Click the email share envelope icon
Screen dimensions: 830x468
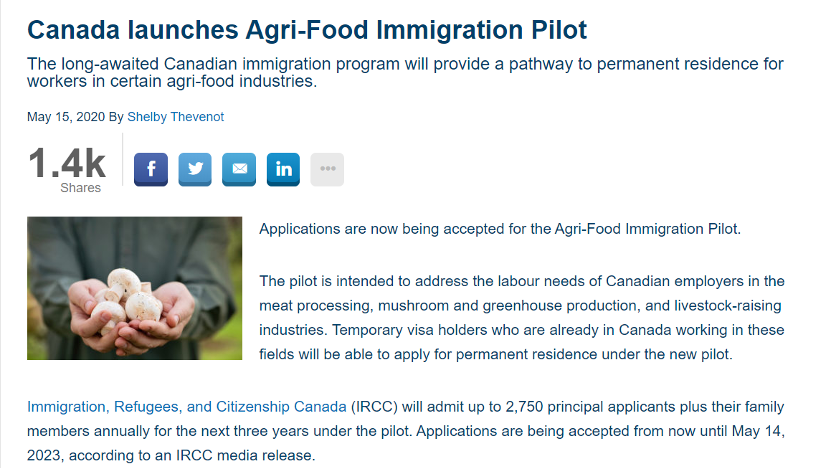239,169
